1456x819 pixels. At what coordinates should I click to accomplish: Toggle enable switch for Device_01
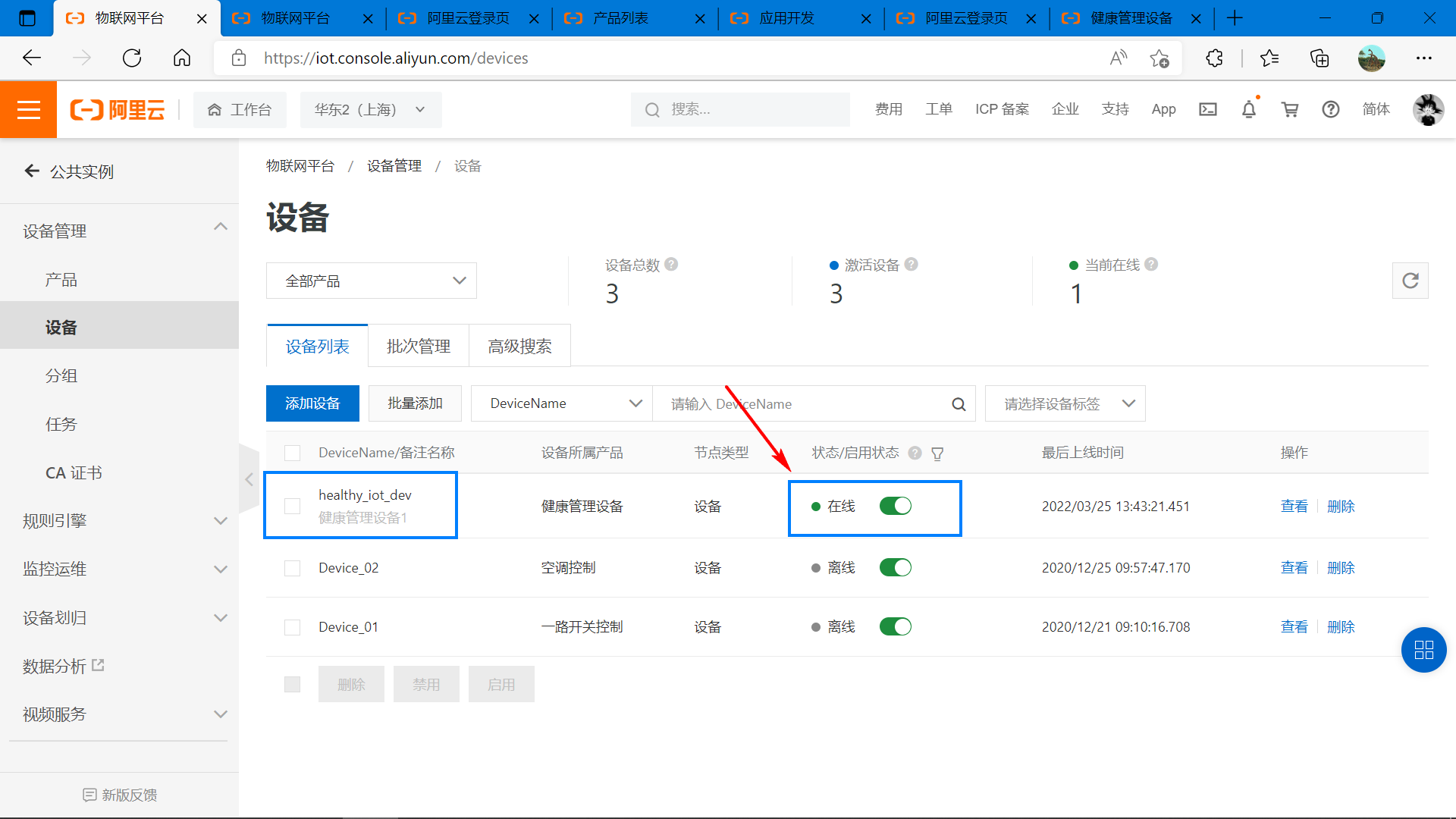[896, 627]
